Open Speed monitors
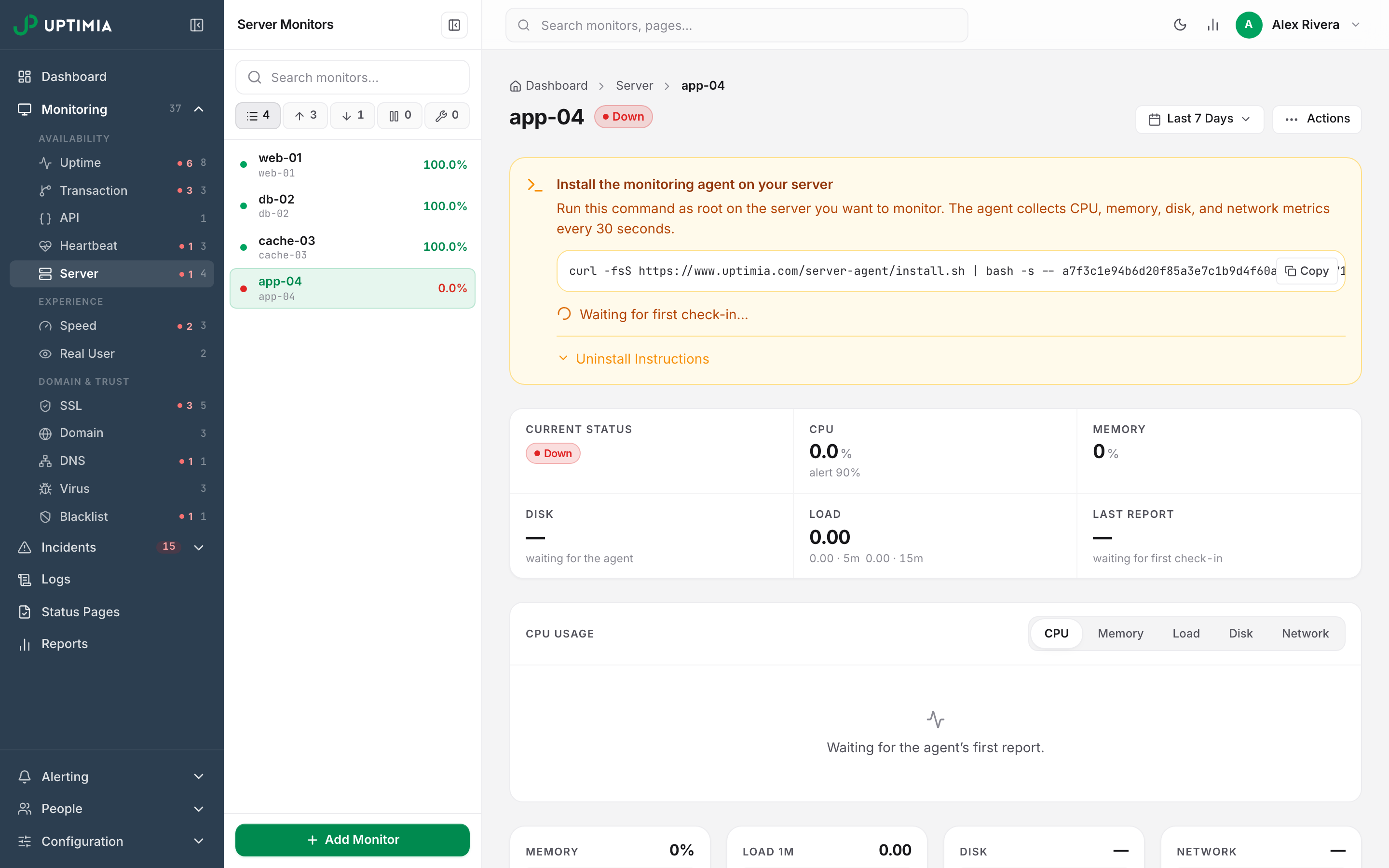Screen dimensions: 1389x868 pyautogui.click(x=112, y=325)
